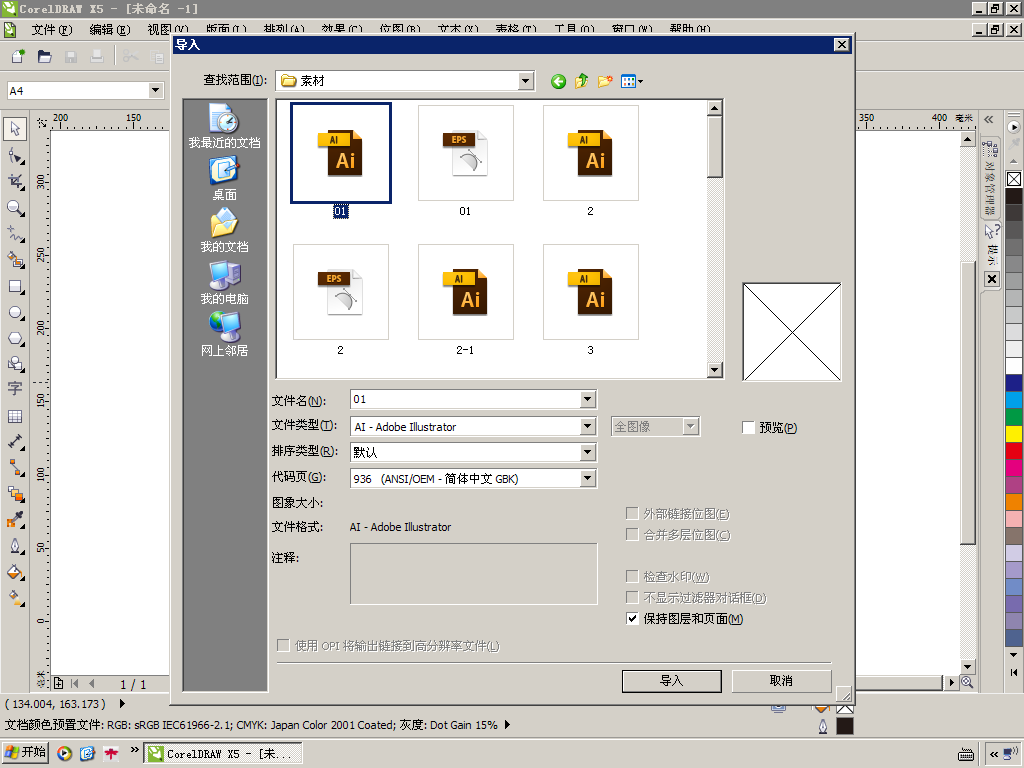This screenshot has width=1024, height=768.
Task: Open the Edit (编辑) menu
Action: pyautogui.click(x=110, y=29)
